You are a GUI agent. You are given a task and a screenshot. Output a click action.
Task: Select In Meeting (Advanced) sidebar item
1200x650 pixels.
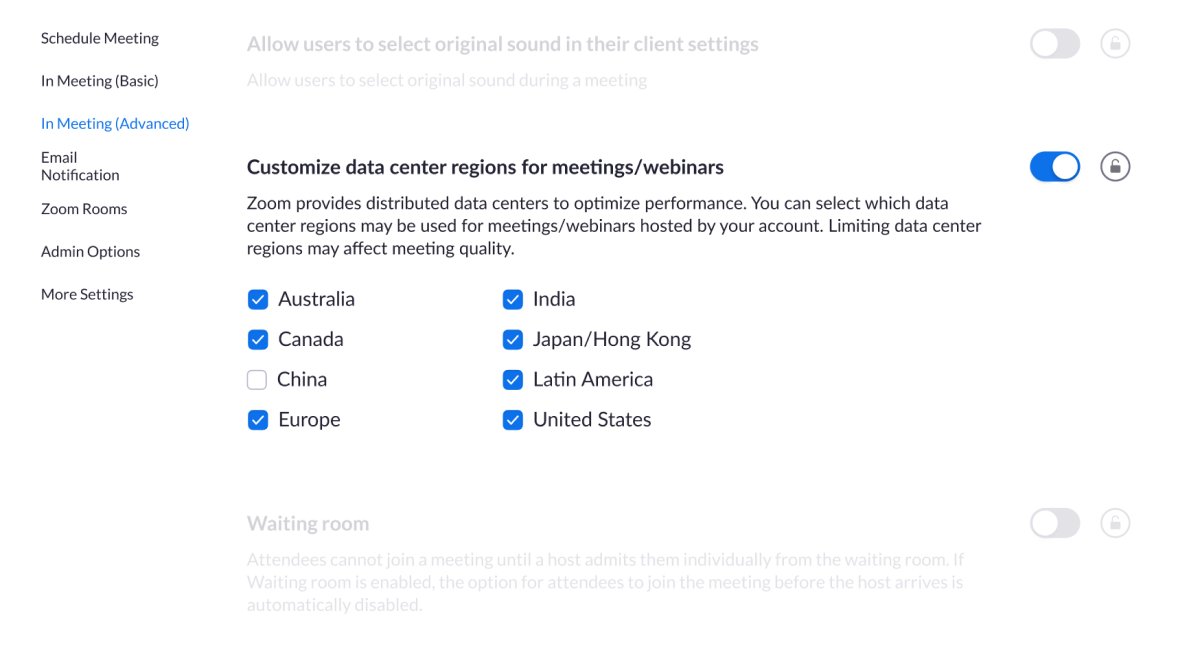[x=115, y=124]
